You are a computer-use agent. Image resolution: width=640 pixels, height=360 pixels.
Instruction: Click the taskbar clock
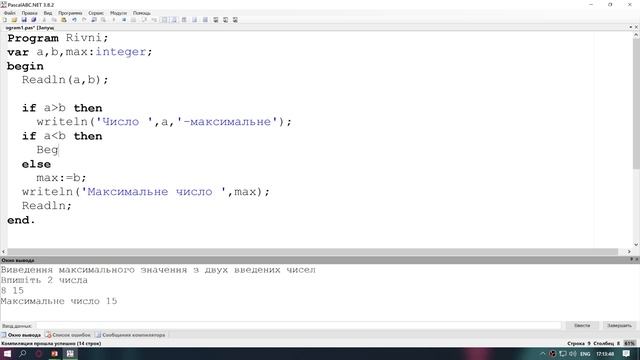click(x=605, y=353)
